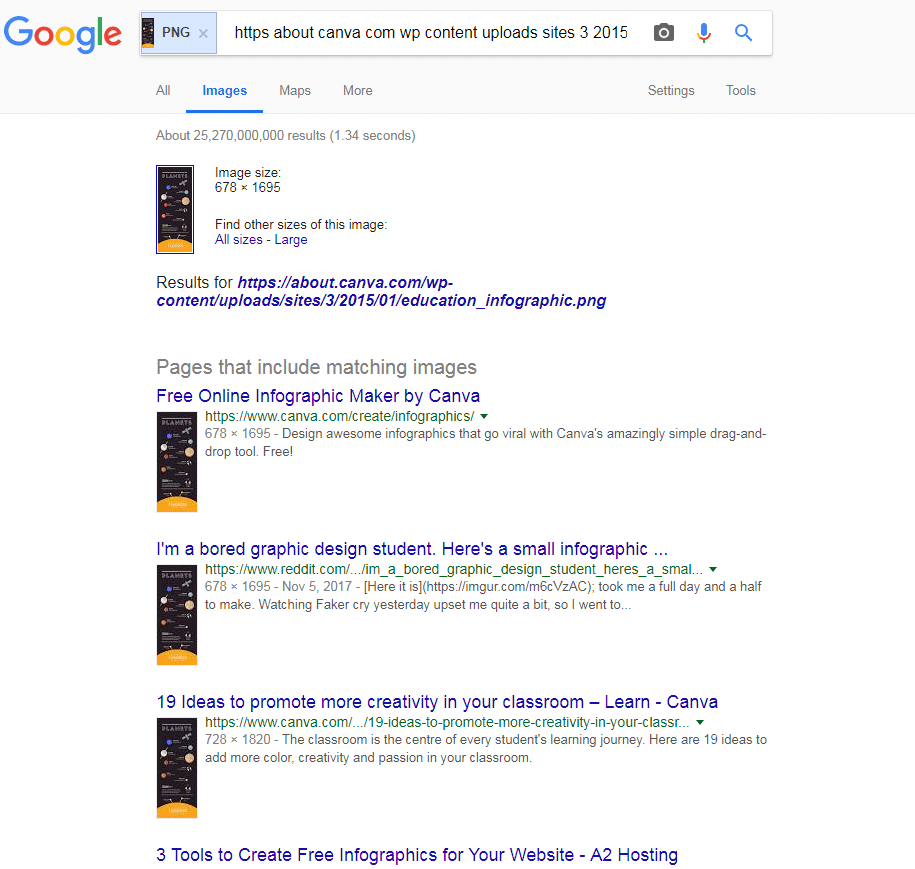The width and height of the screenshot is (915, 869).
Task: Click the PNG image chip thumbnail
Action: tap(148, 33)
